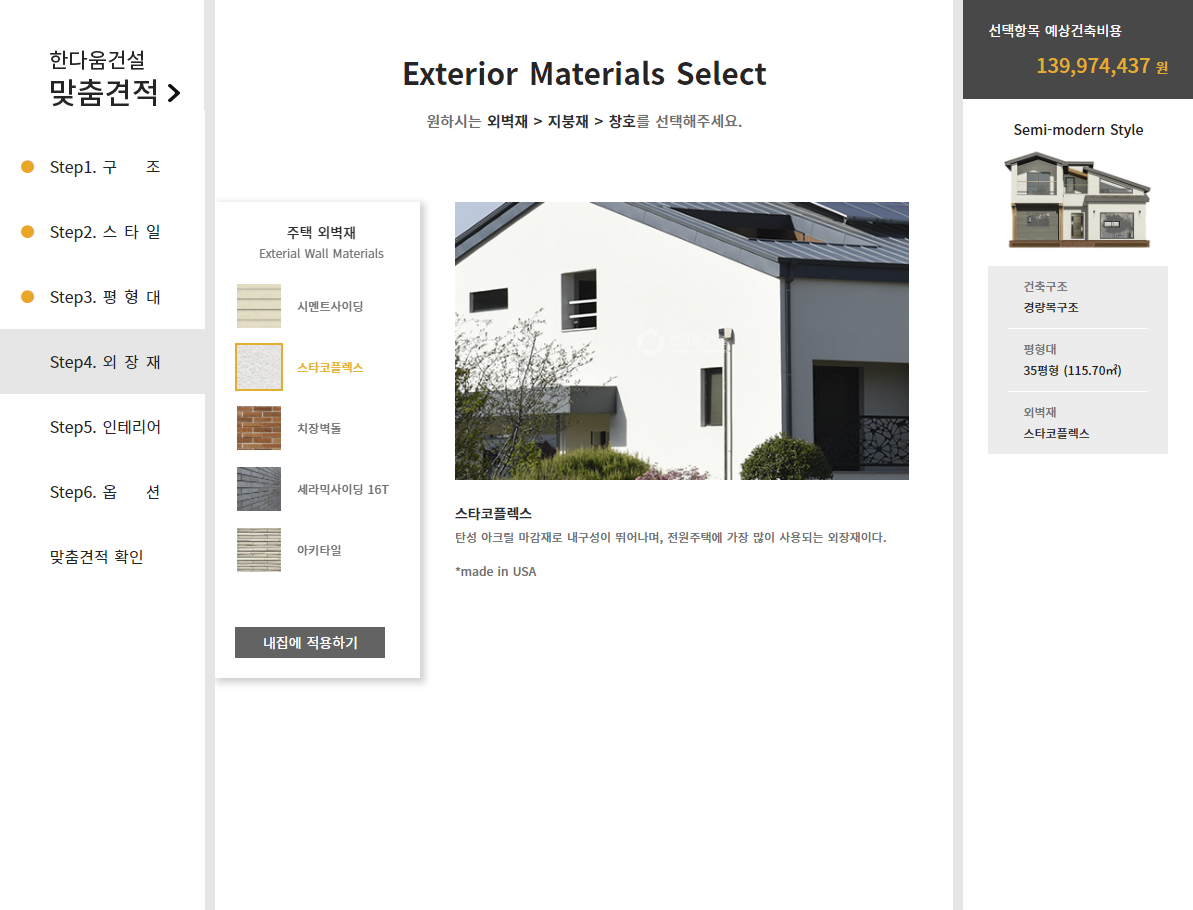The height and width of the screenshot is (910, 1193).
Task: Click the orange dot beside Step1
Action: 28,167
